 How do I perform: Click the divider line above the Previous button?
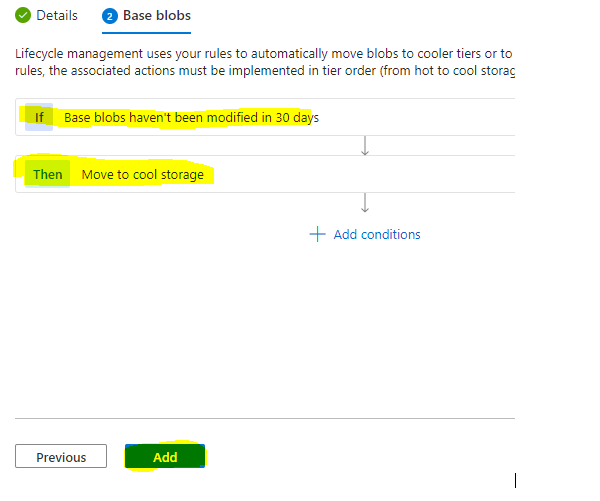pos(265,419)
